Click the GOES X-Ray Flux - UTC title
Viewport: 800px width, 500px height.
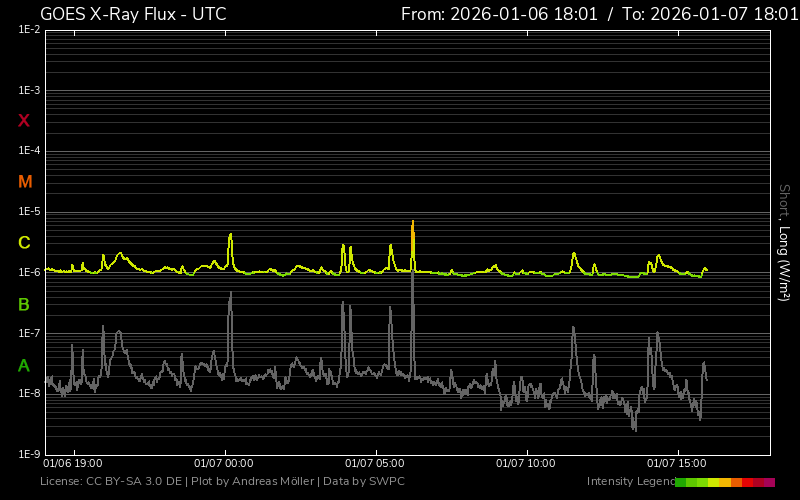(x=133, y=14)
